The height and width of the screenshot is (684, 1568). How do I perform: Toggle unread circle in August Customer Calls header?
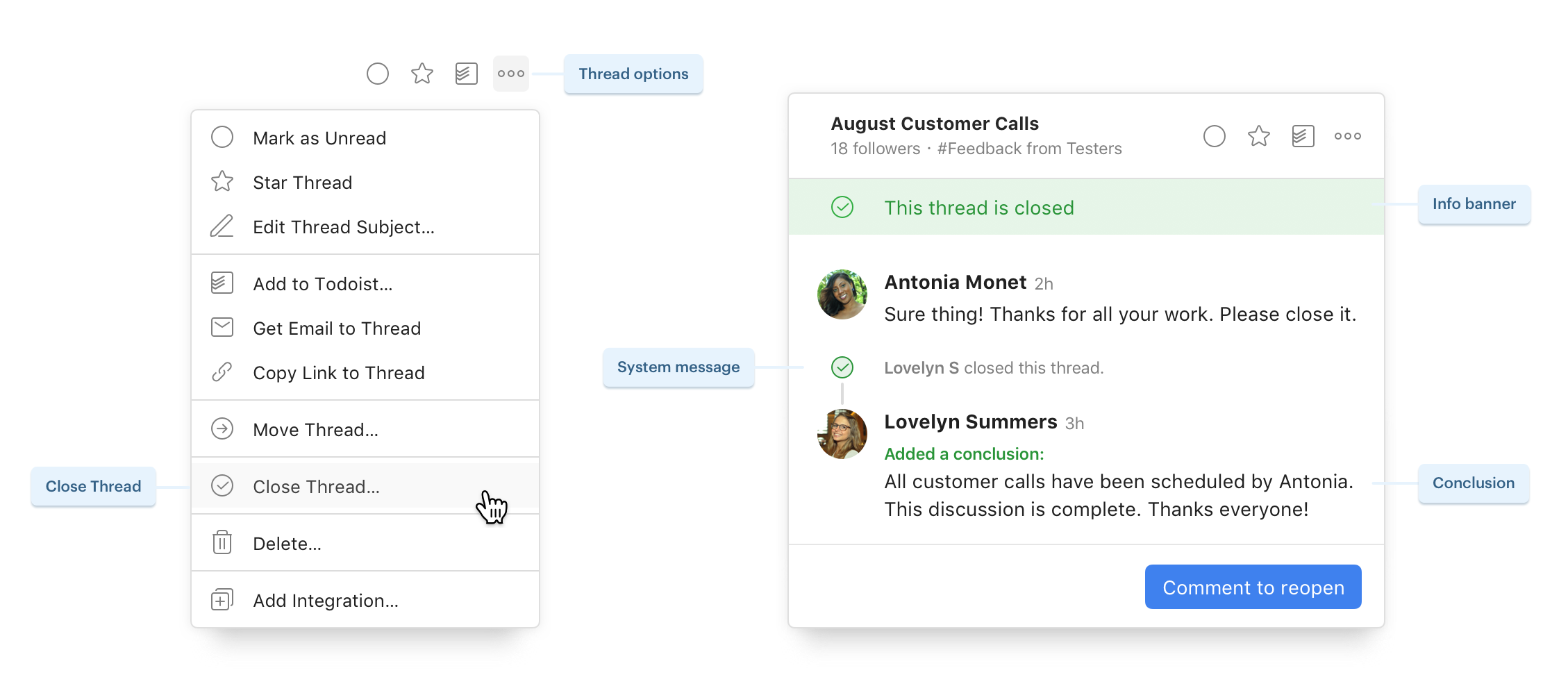[1214, 136]
